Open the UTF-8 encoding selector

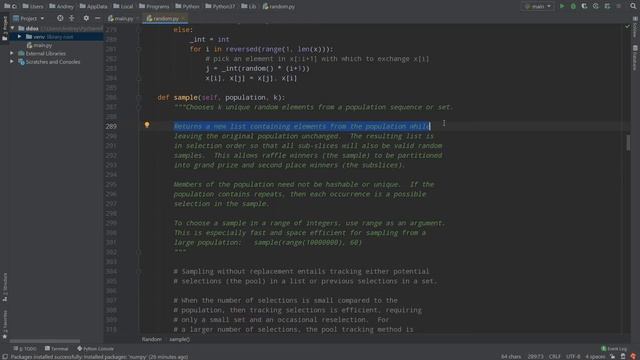point(573,357)
